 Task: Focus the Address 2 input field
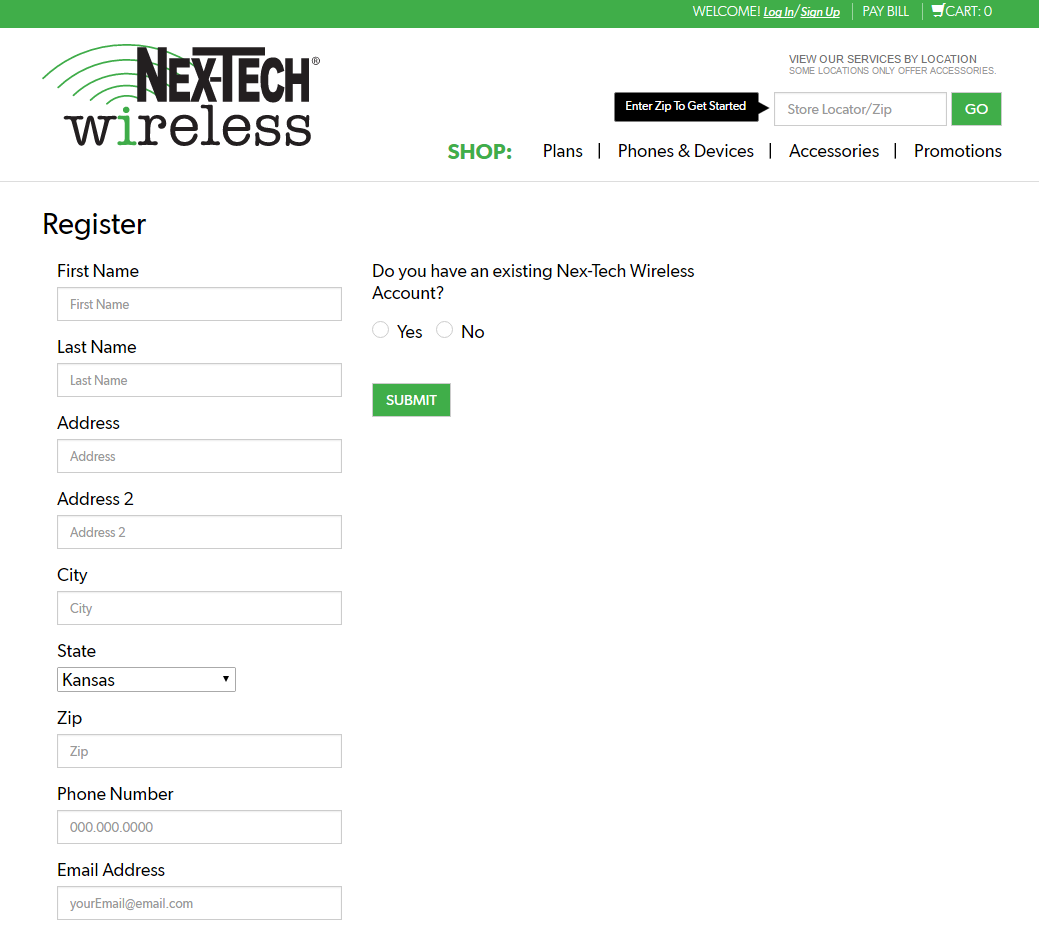[199, 532]
